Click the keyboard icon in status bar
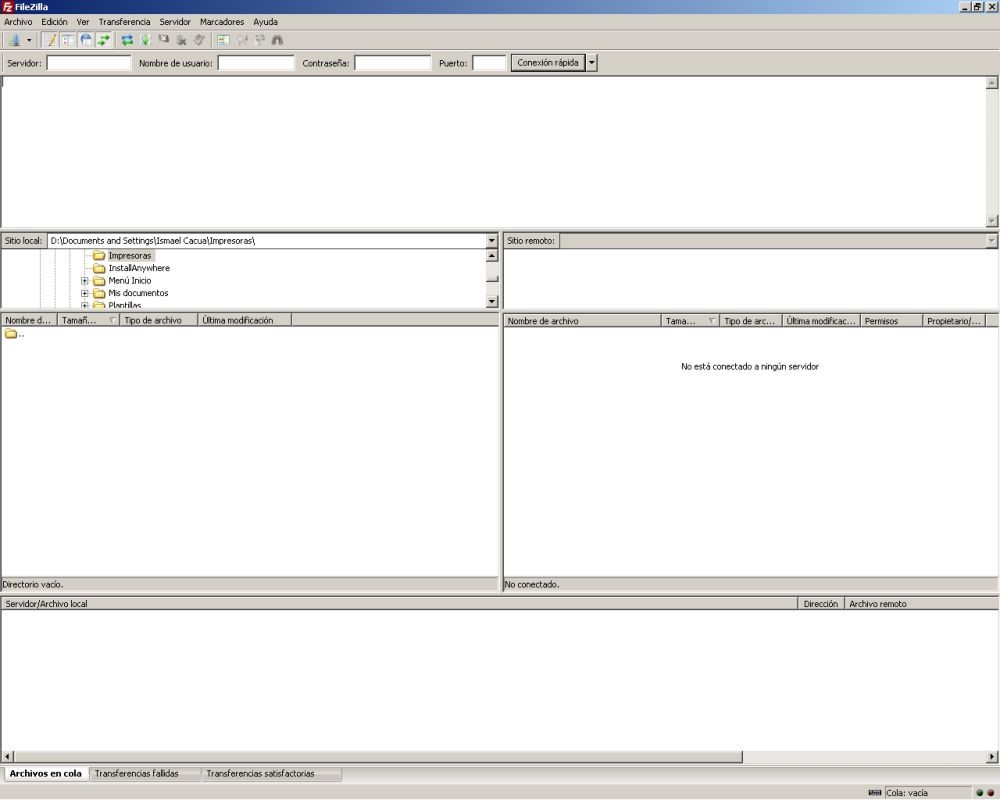Screen dimensions: 1000x800 [875, 792]
